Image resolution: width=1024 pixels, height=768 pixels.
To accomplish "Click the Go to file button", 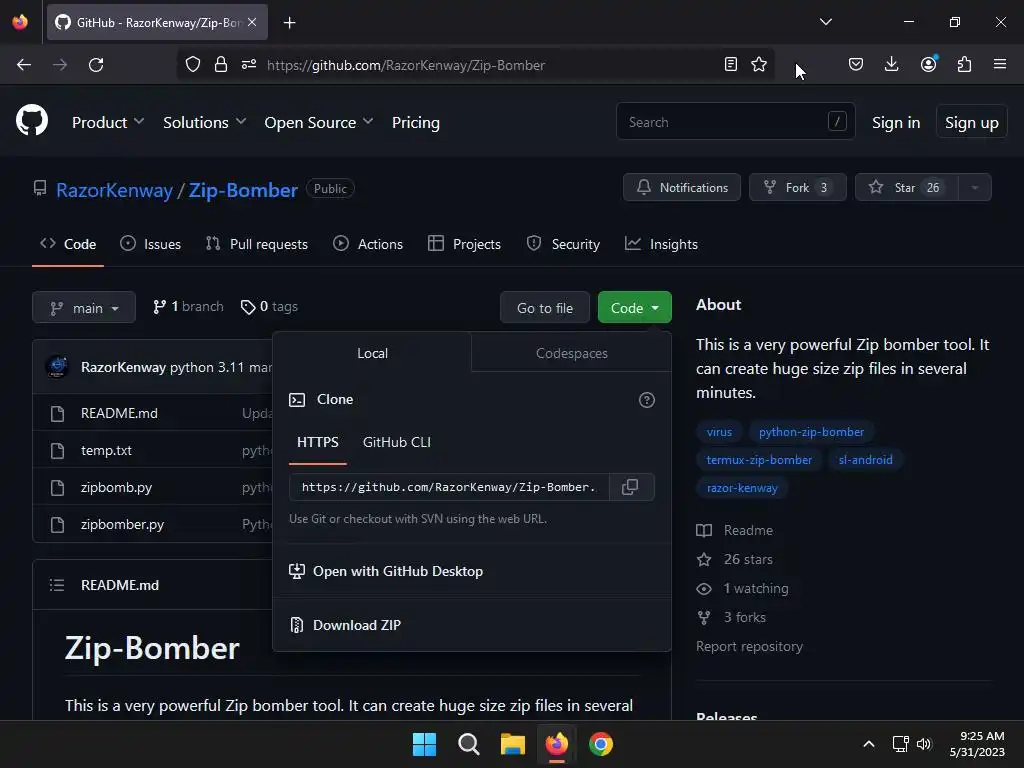I will click(545, 308).
